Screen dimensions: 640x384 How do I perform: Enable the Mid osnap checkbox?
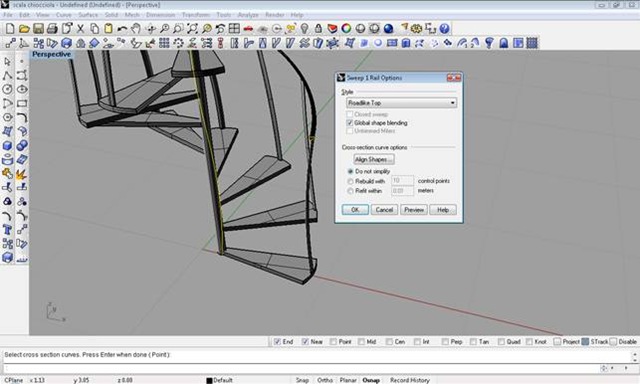pyautogui.click(x=361, y=342)
